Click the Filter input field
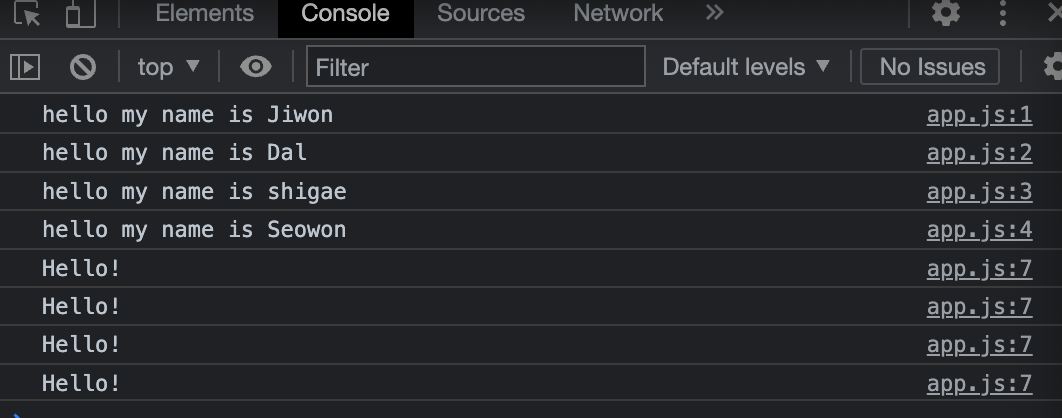Image resolution: width=1062 pixels, height=418 pixels. [475, 66]
